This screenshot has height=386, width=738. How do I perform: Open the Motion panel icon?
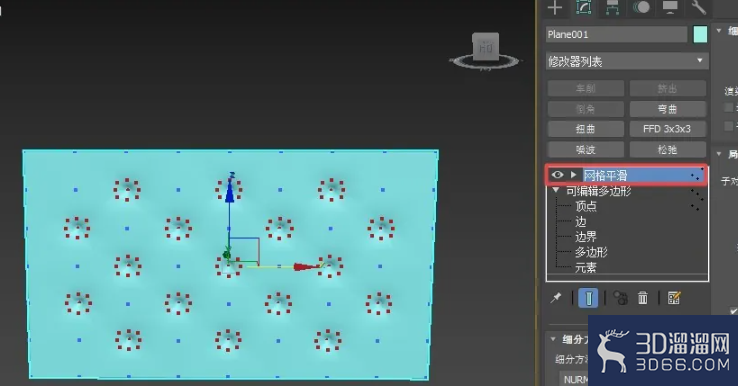pos(641,7)
